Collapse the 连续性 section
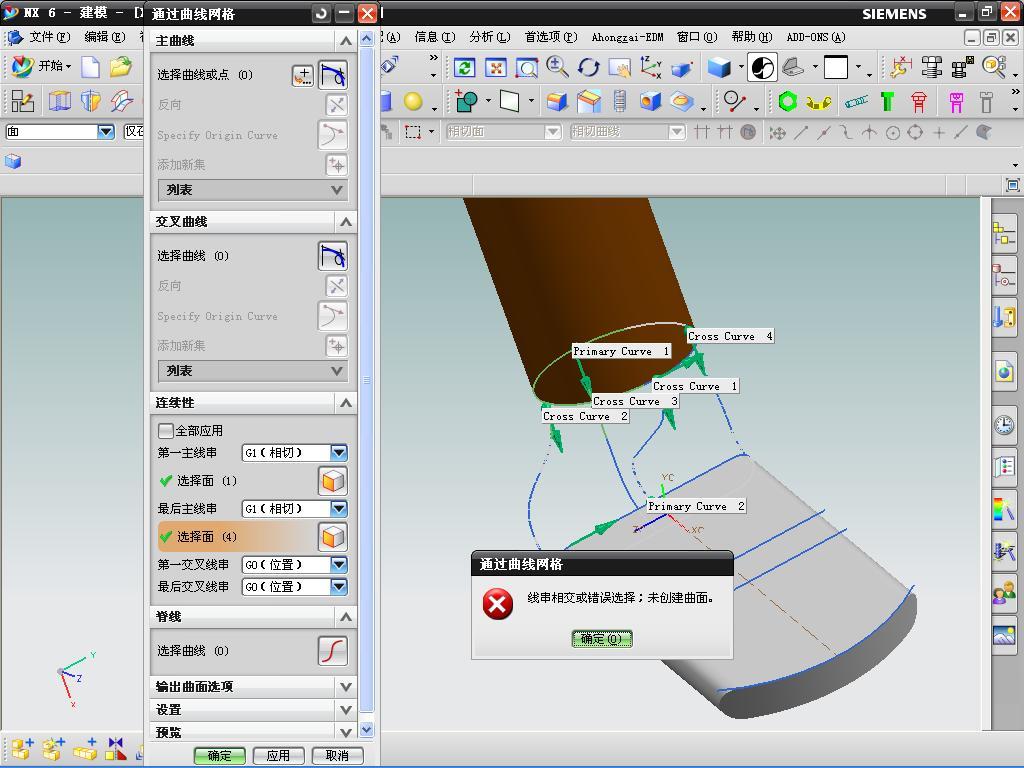 [345, 402]
